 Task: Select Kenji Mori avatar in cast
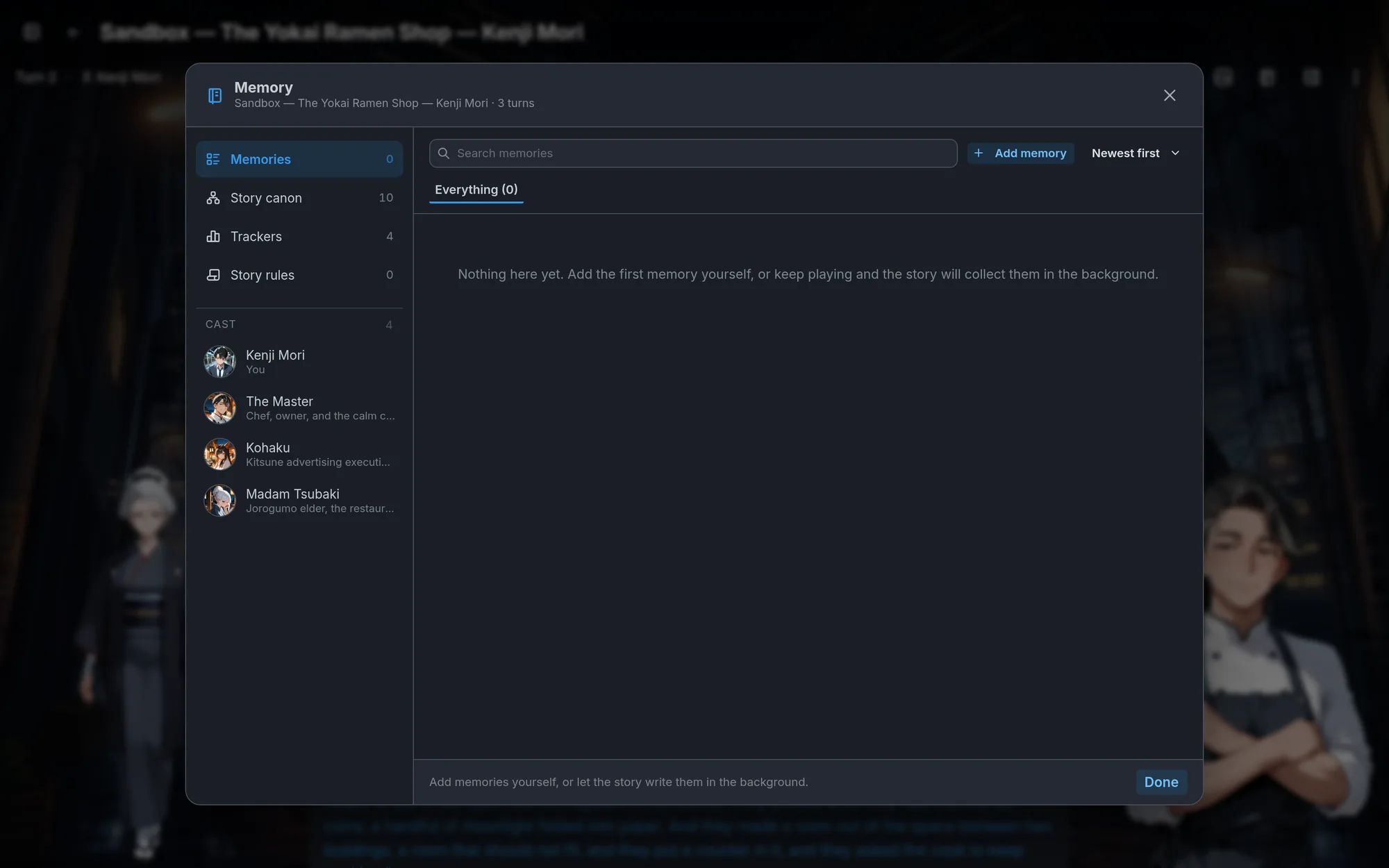pos(219,362)
